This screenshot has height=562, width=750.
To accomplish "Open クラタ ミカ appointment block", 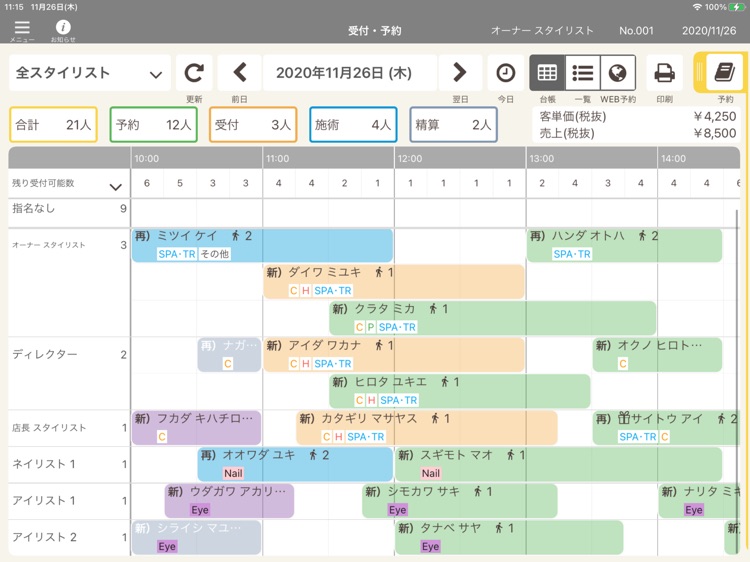I will coord(493,318).
